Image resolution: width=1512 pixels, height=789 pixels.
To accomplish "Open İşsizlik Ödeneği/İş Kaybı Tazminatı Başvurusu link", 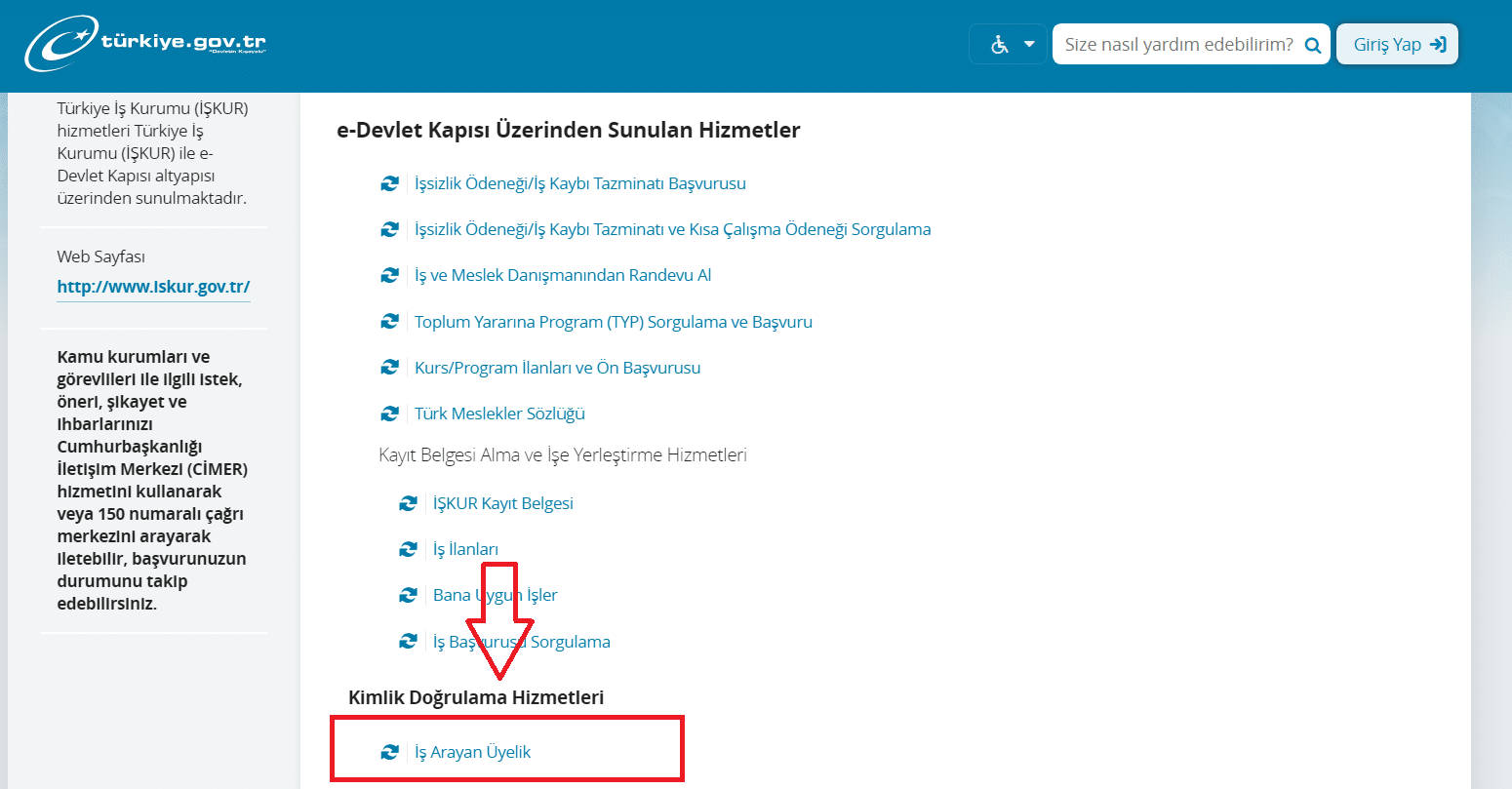I will click(580, 183).
